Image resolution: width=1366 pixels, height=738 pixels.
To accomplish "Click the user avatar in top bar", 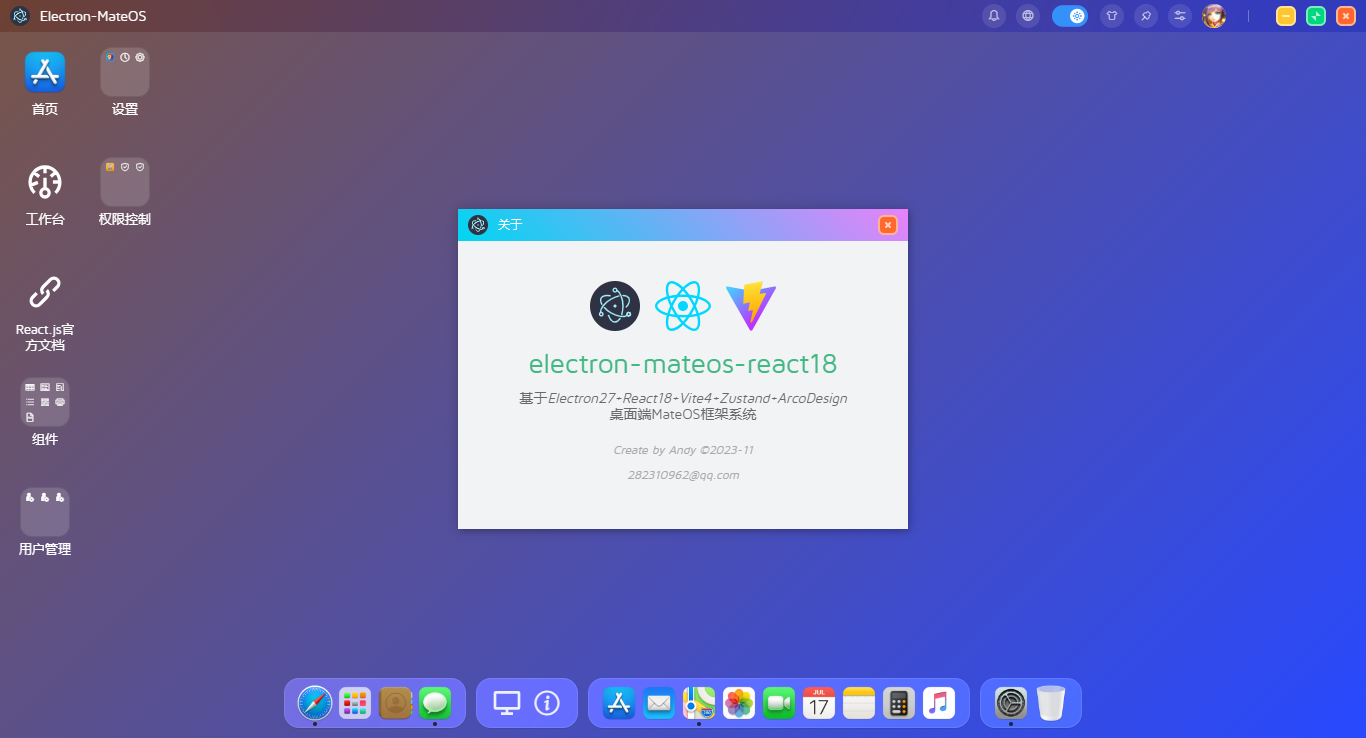I will click(x=1214, y=16).
